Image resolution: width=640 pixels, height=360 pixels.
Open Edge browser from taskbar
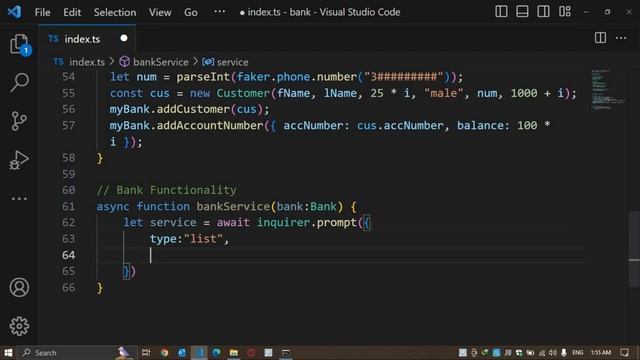pyautogui.click(x=216, y=353)
